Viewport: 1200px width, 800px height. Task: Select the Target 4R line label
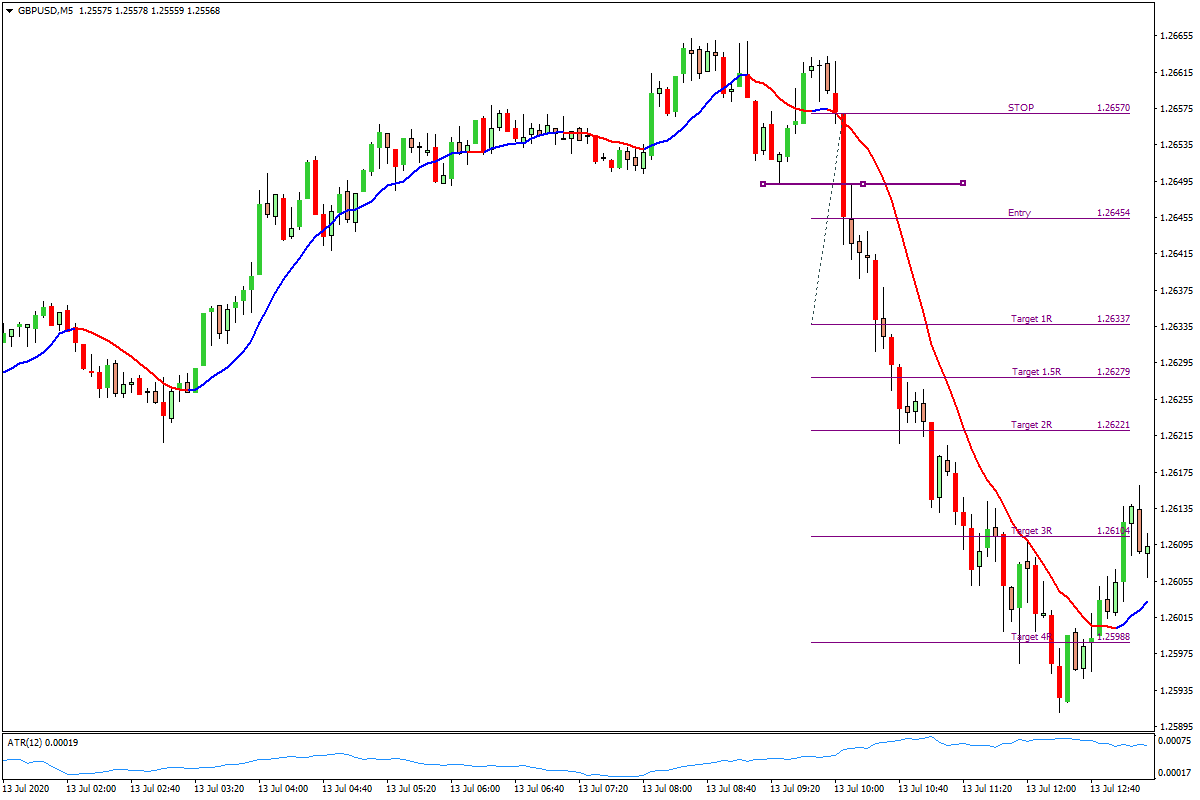coord(1032,637)
